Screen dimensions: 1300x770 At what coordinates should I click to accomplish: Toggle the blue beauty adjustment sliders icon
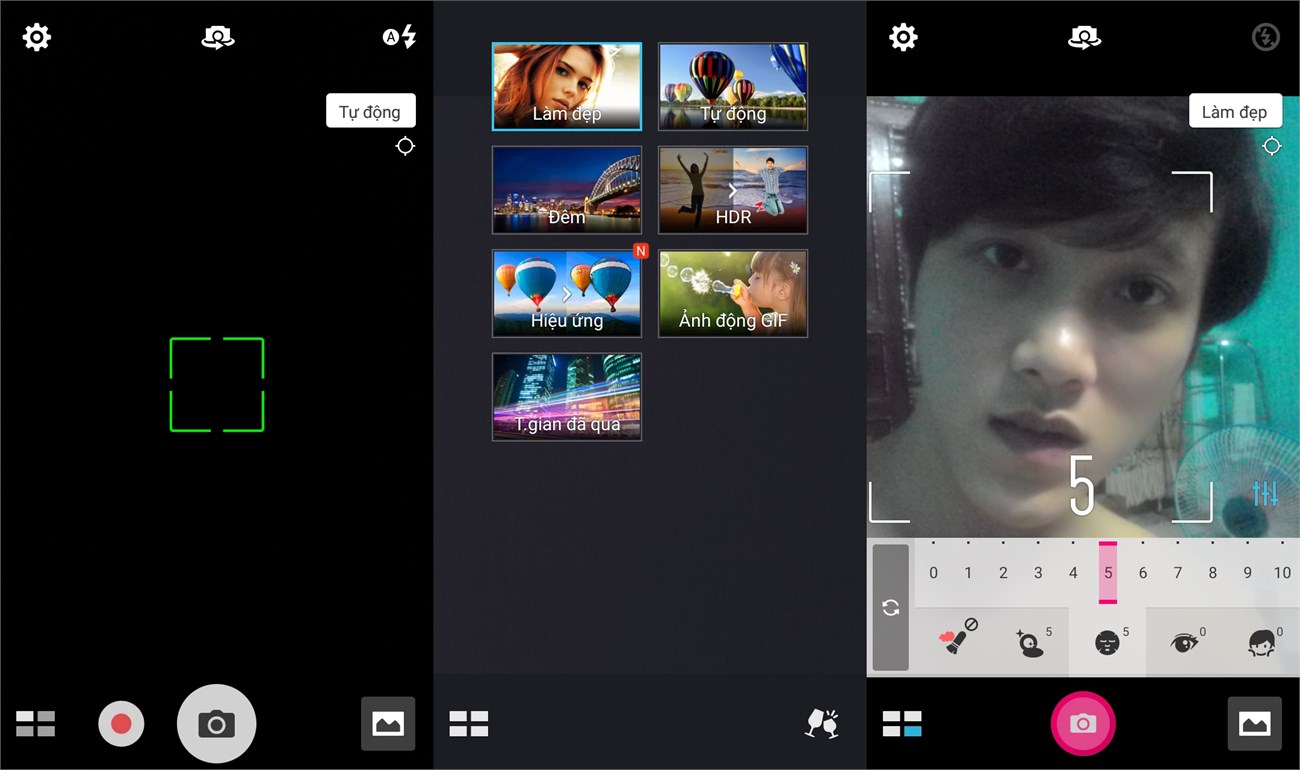coord(1264,493)
